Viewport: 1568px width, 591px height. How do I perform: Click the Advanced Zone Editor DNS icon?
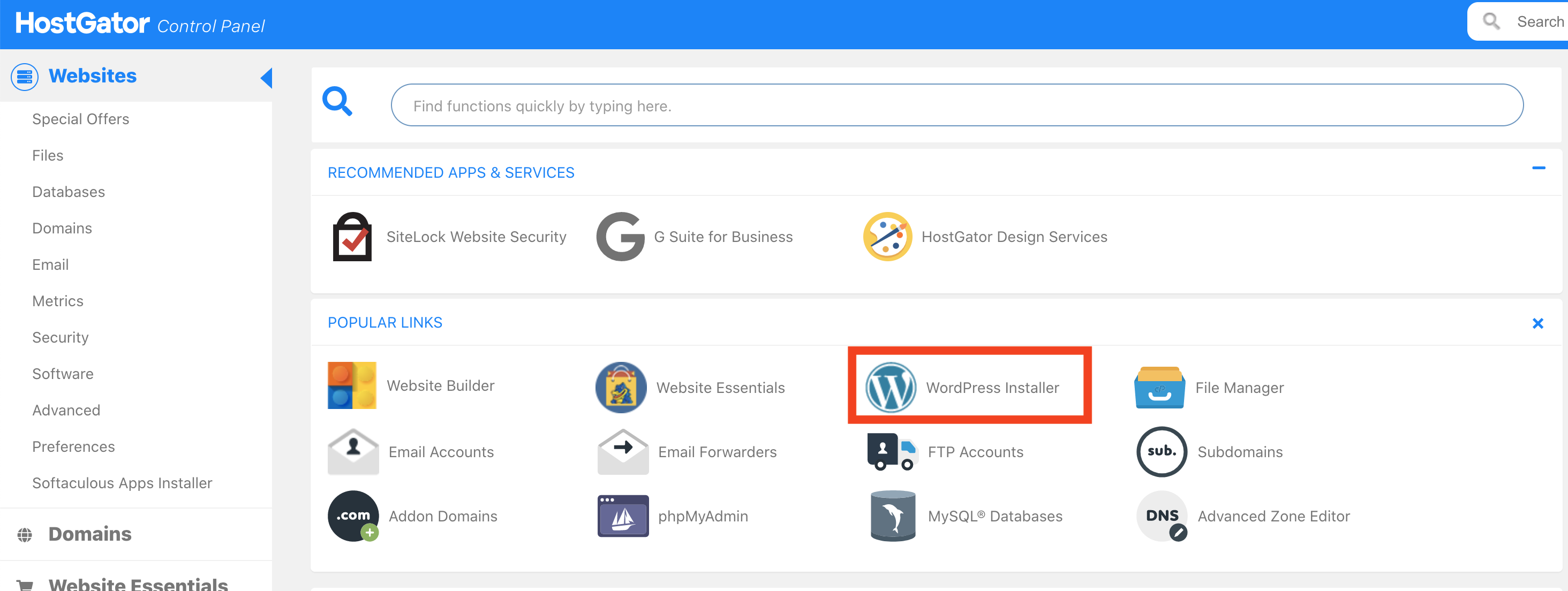click(x=1161, y=516)
